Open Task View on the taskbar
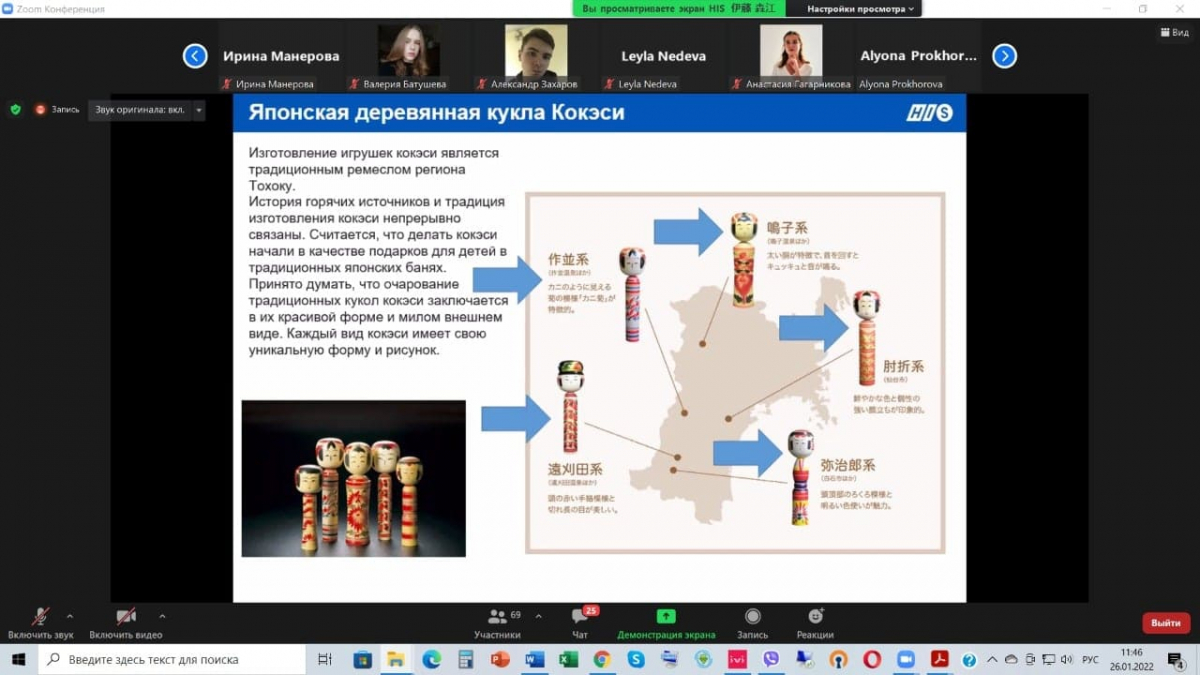The image size is (1200, 675). click(x=324, y=659)
